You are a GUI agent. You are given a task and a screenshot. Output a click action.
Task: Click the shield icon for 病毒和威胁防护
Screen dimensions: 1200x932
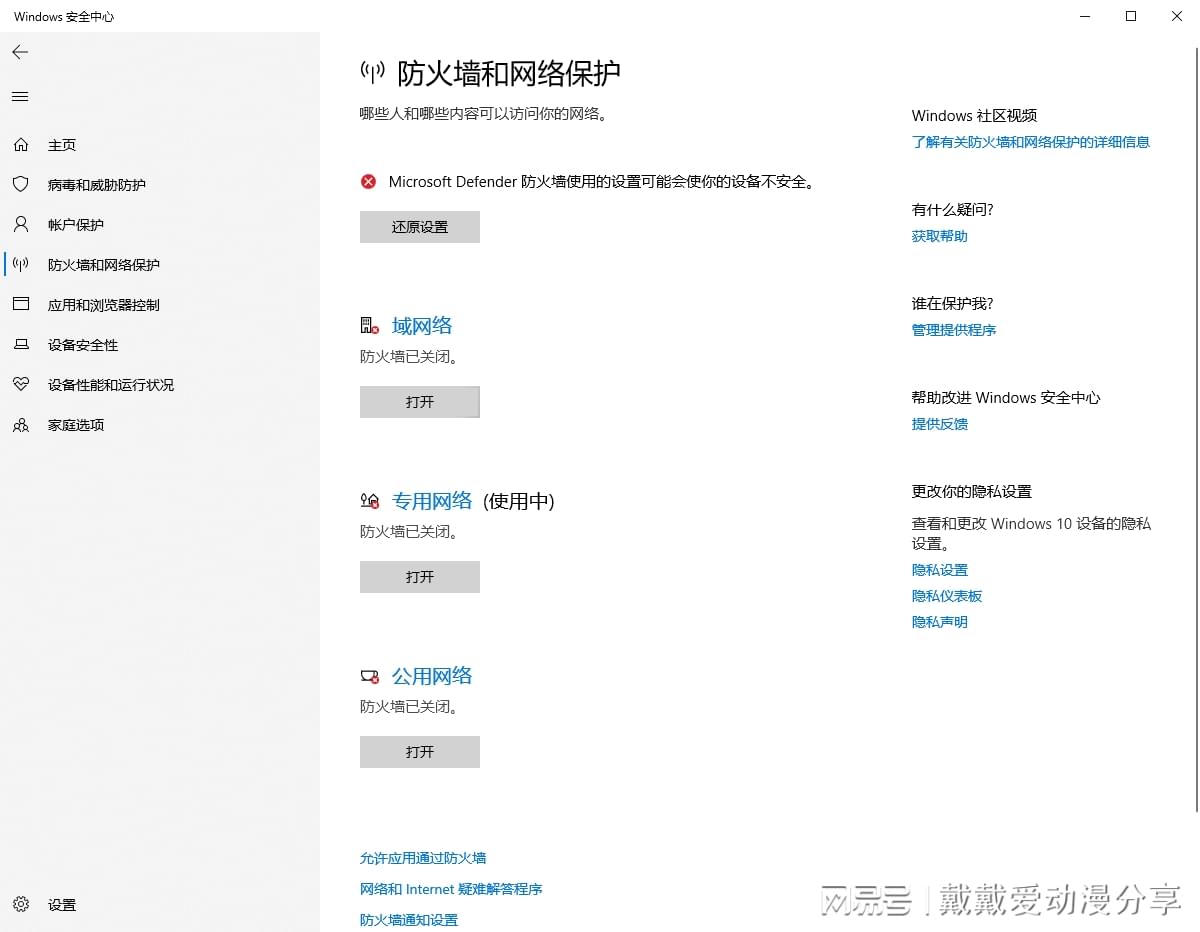[x=21, y=185]
